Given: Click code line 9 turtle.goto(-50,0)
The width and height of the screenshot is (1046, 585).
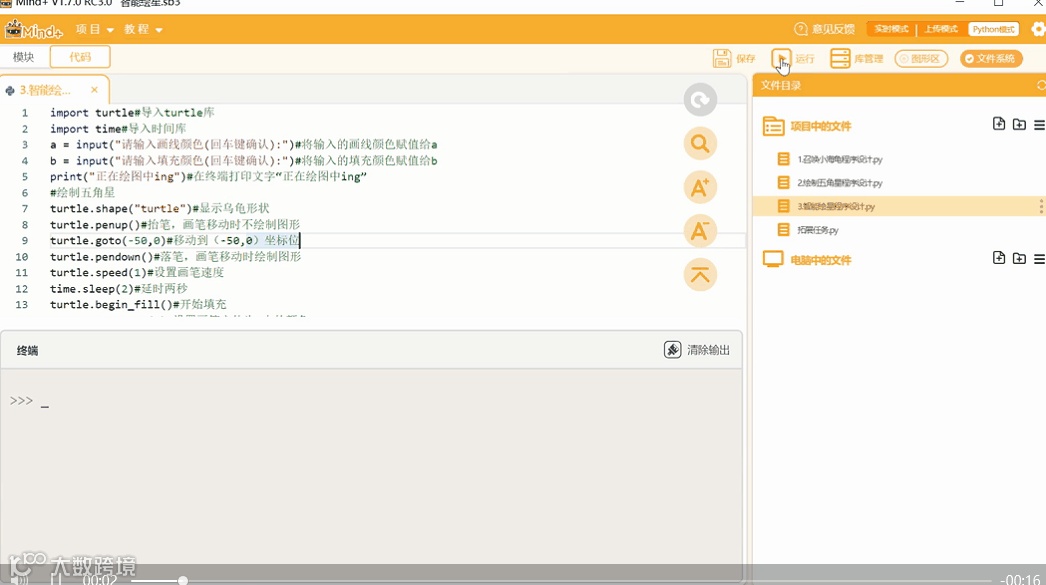Looking at the screenshot, I should [x=175, y=241].
